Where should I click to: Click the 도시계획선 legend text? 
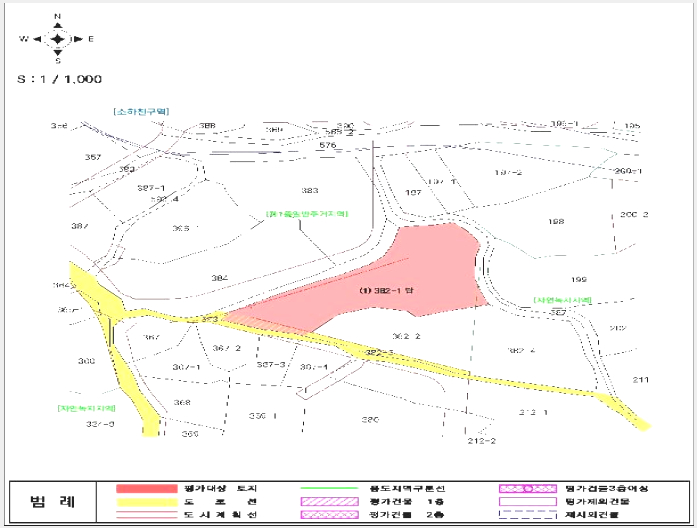220,515
